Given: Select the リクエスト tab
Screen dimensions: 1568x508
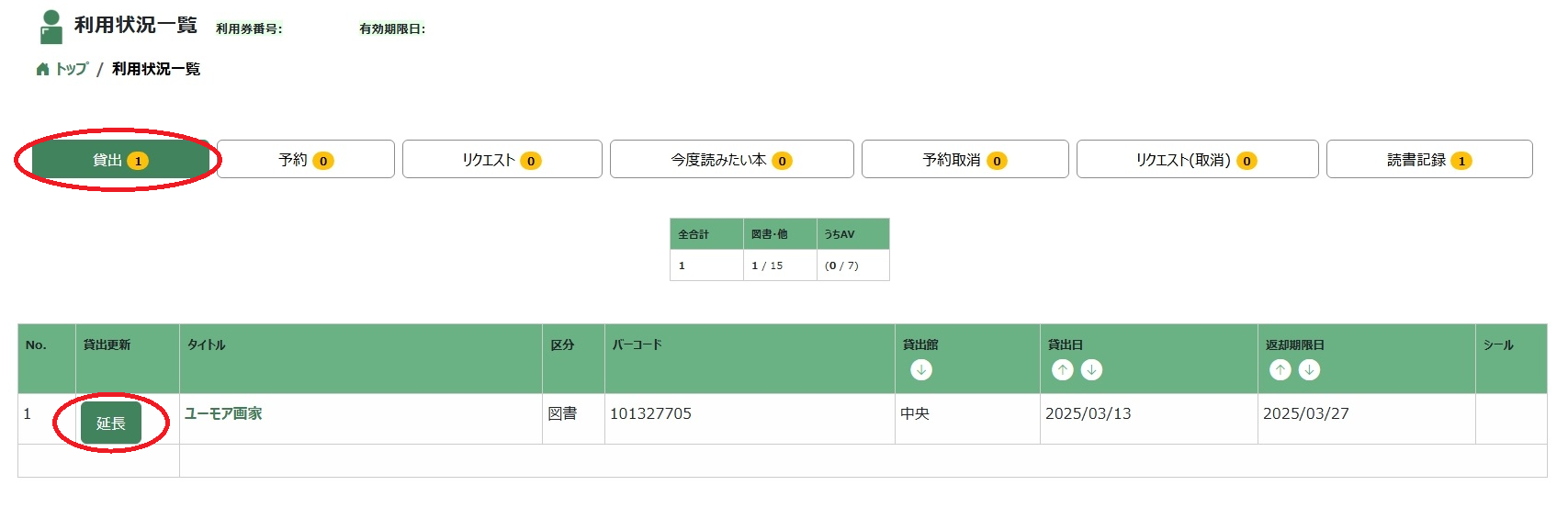Looking at the screenshot, I should click(502, 160).
